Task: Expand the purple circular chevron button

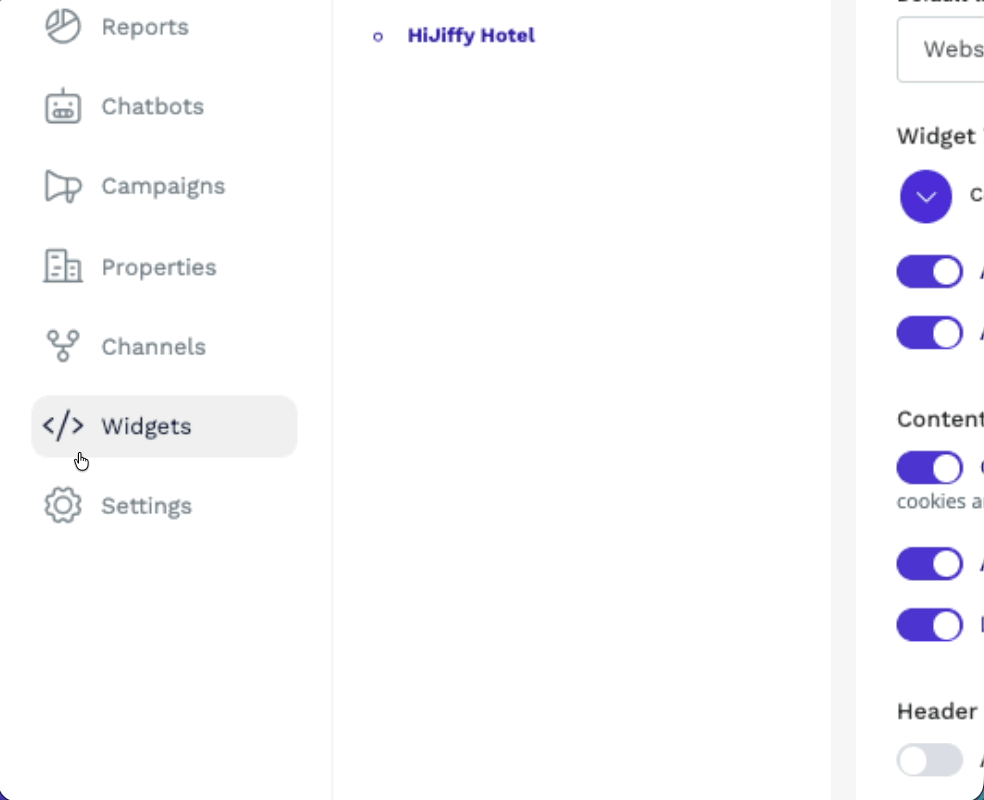Action: point(926,196)
